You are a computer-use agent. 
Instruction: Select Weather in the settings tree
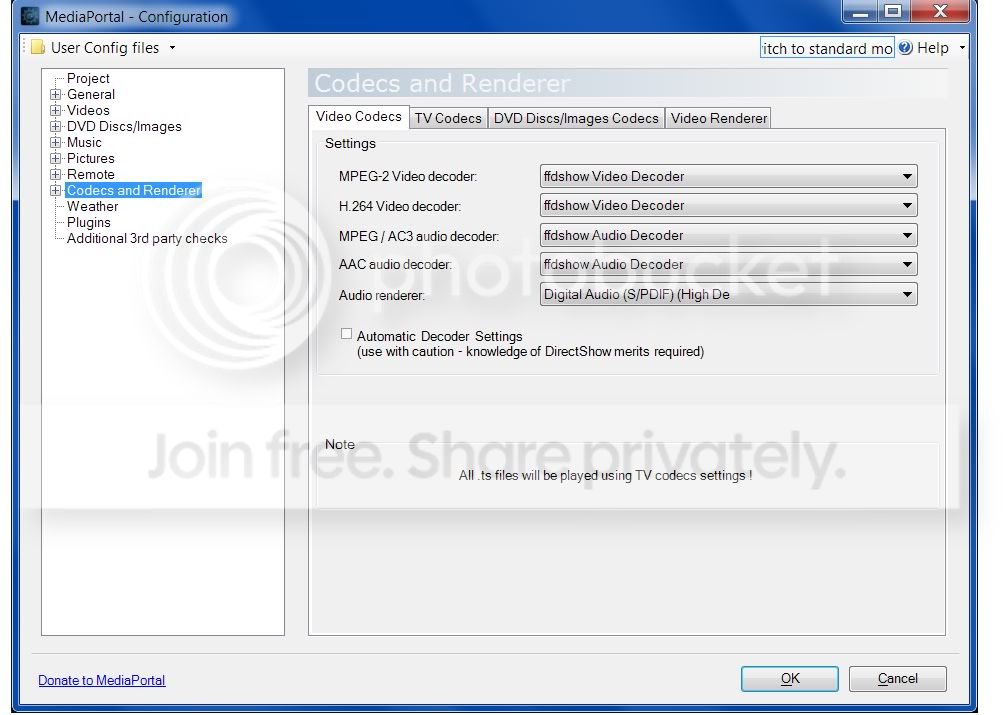pos(93,206)
